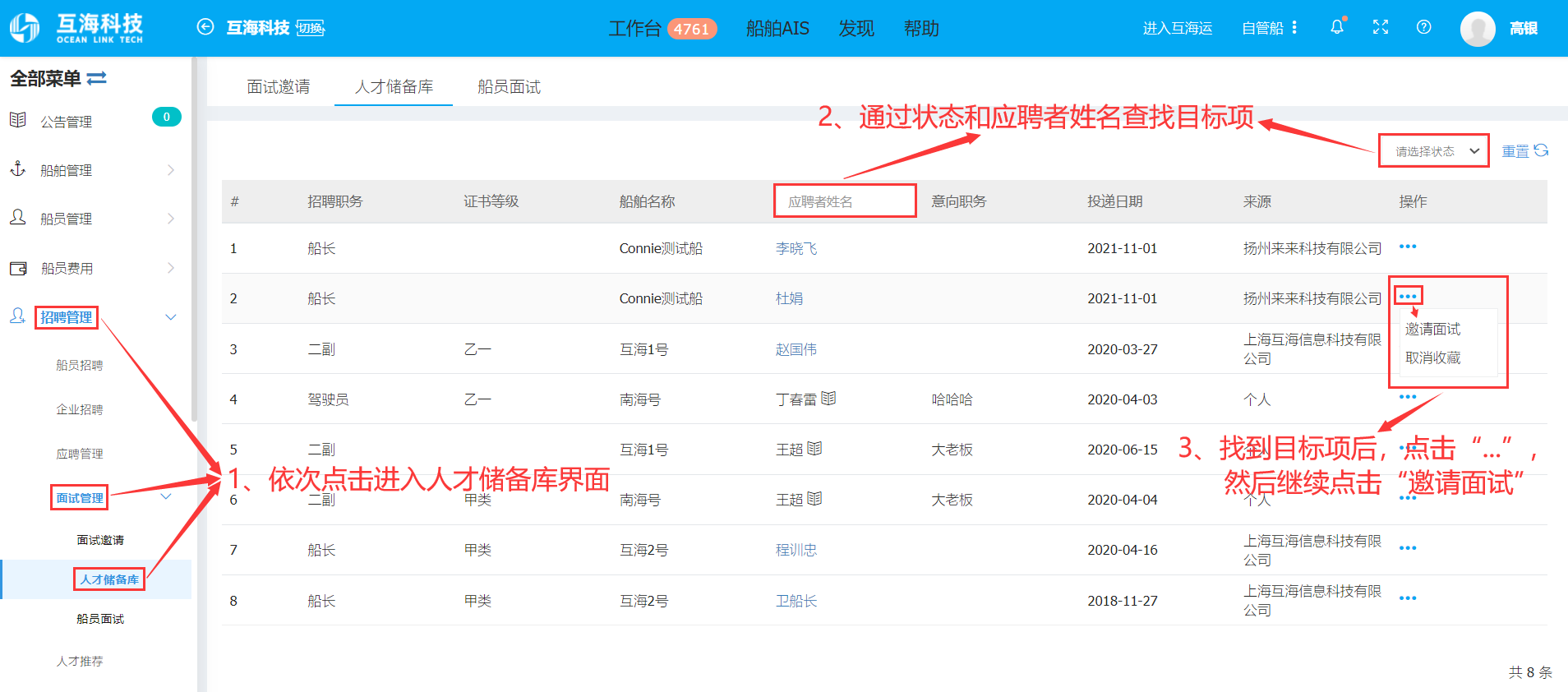Select 取消收藏 from the popup menu
The width and height of the screenshot is (1568, 692).
coord(1433,358)
